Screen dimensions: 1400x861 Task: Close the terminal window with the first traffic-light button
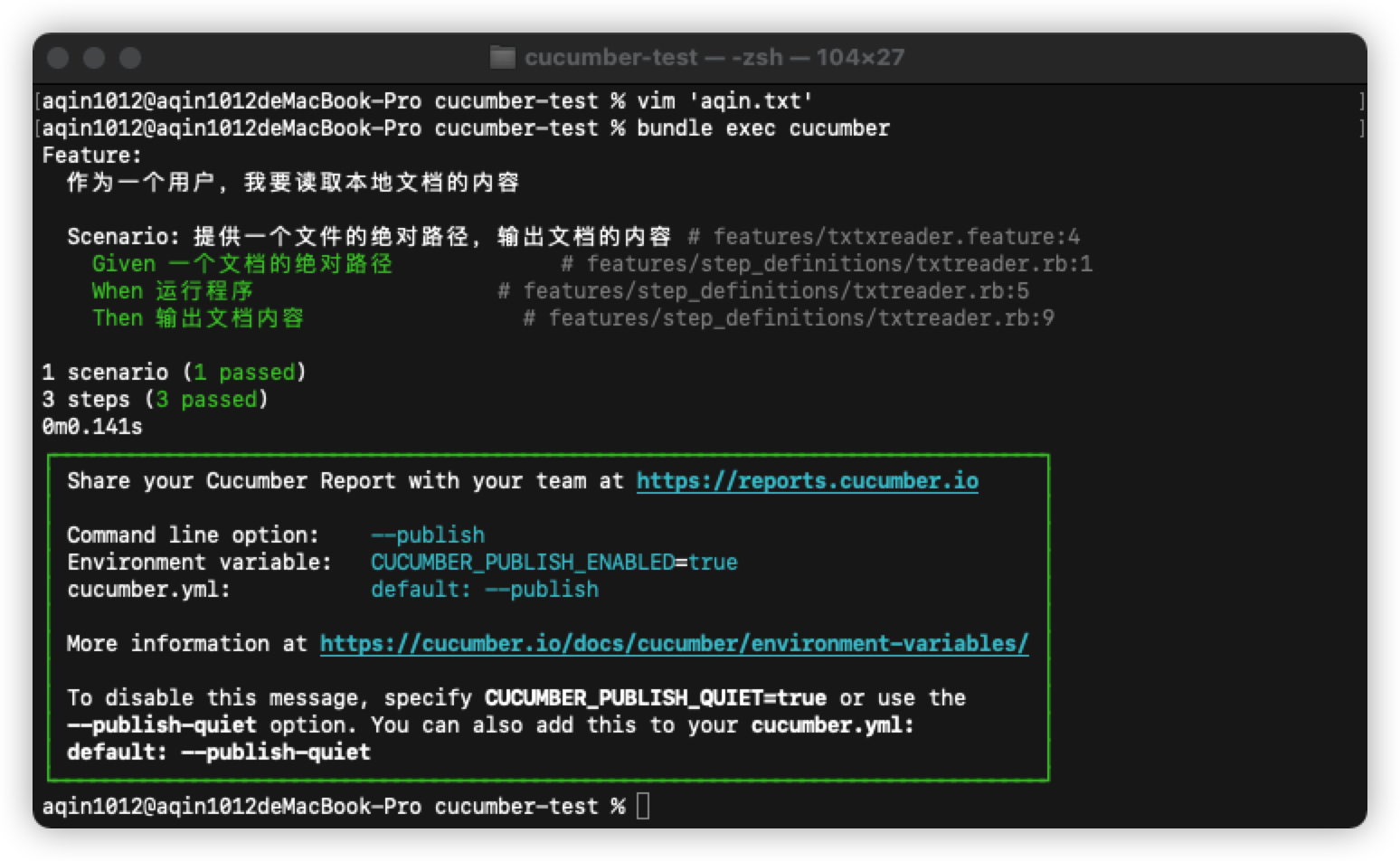[58, 58]
